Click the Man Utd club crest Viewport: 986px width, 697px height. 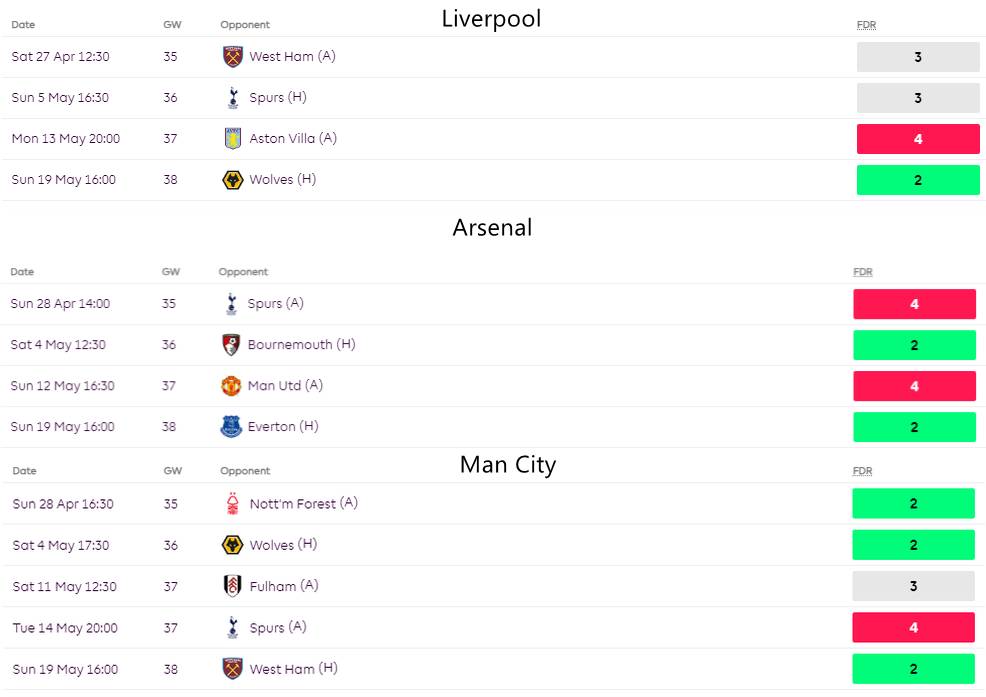point(231,386)
